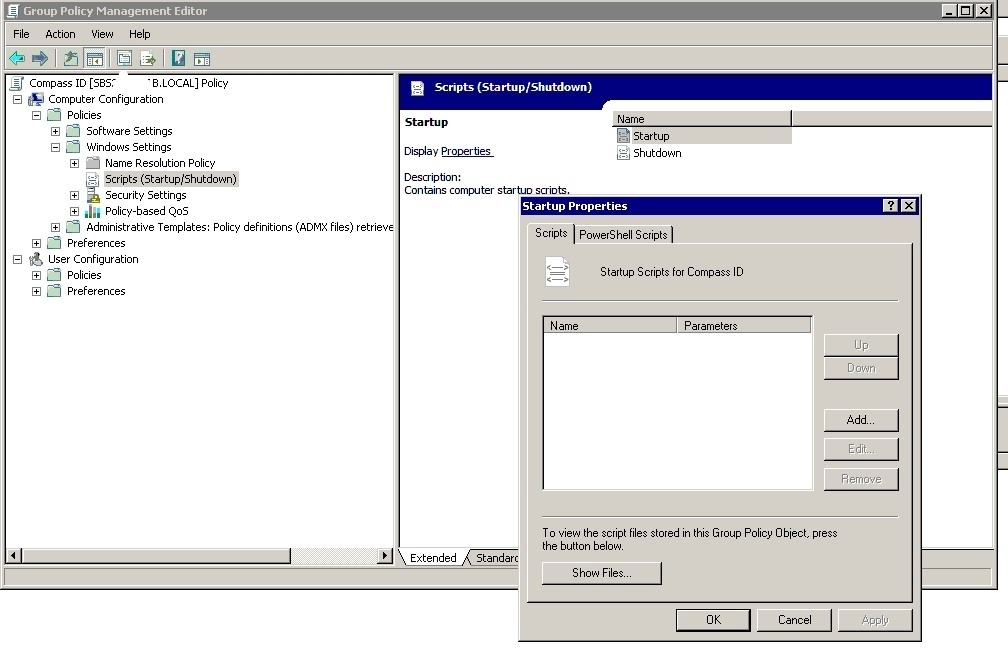Click the Add button in Startup Properties

(x=860, y=419)
